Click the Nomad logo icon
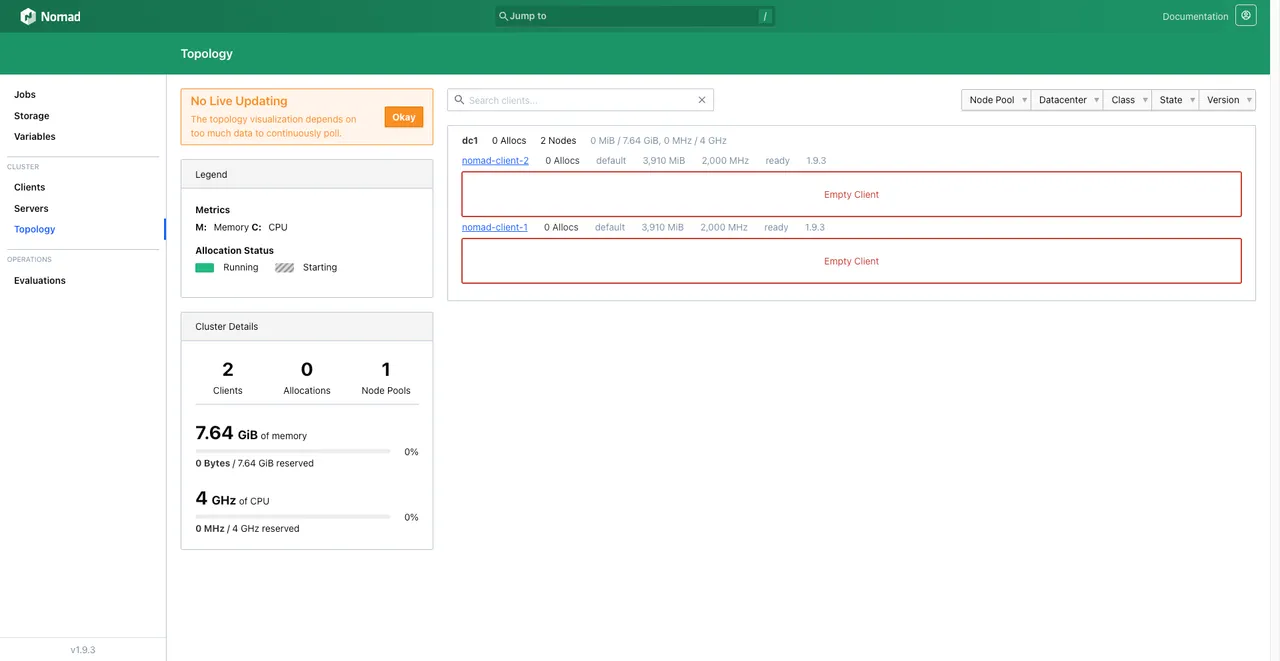This screenshot has height=661, width=1280. pos(28,16)
